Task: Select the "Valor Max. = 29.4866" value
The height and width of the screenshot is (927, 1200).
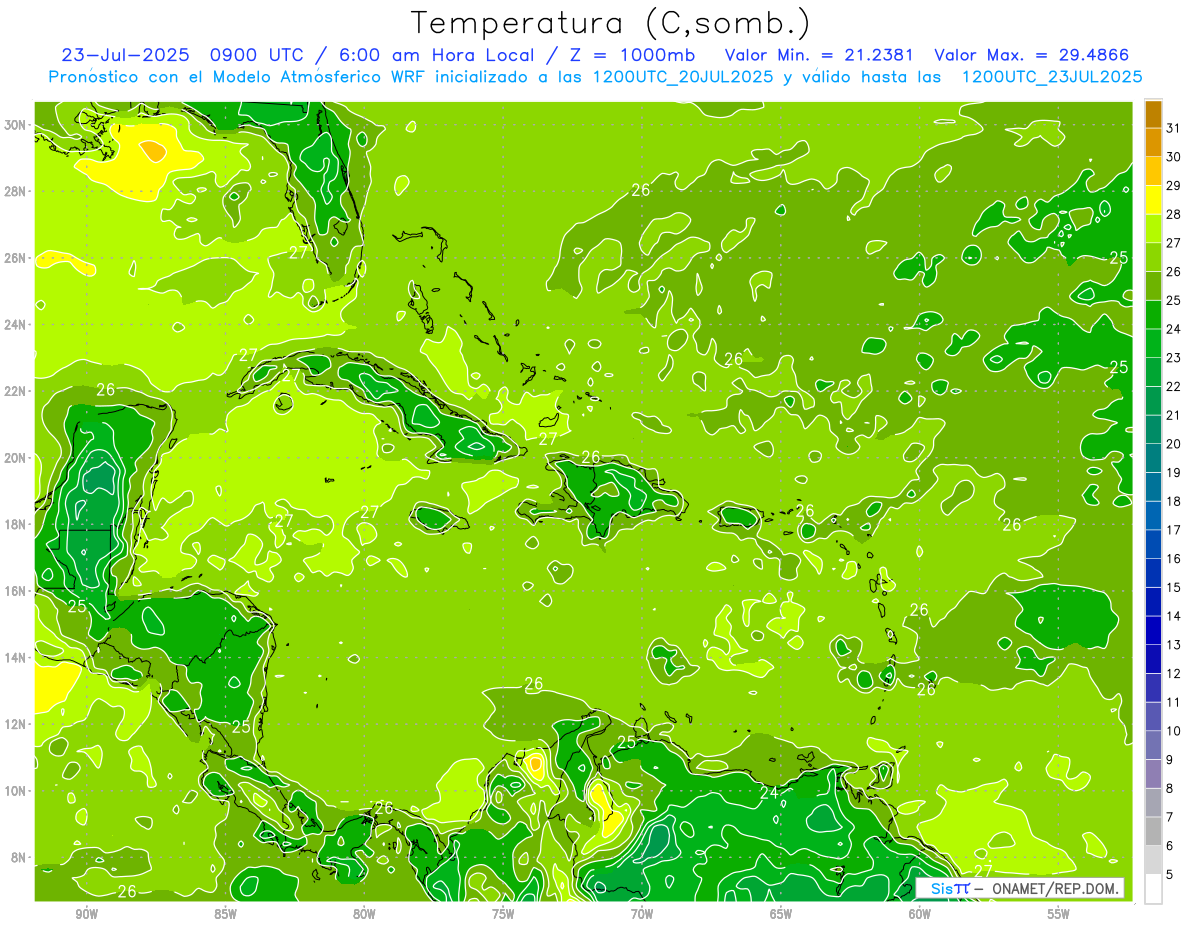Action: click(1031, 55)
